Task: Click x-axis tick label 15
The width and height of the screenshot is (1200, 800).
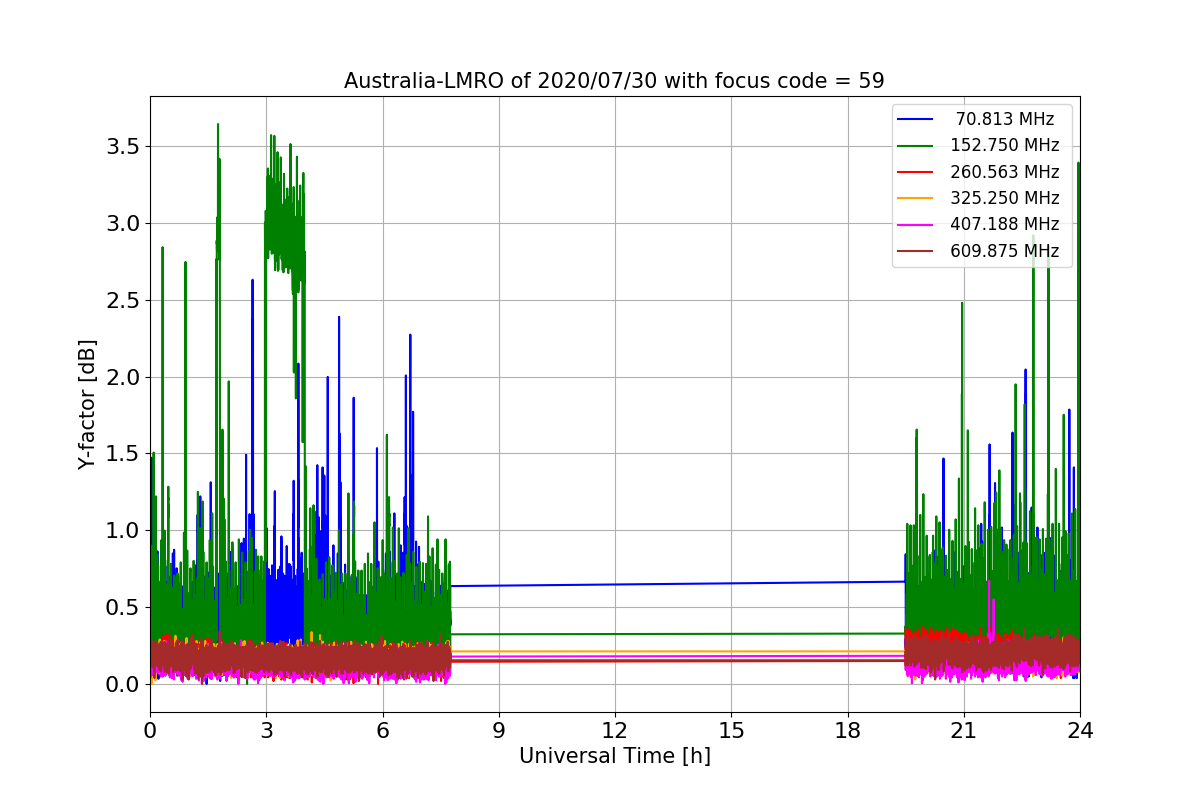Action: (731, 731)
